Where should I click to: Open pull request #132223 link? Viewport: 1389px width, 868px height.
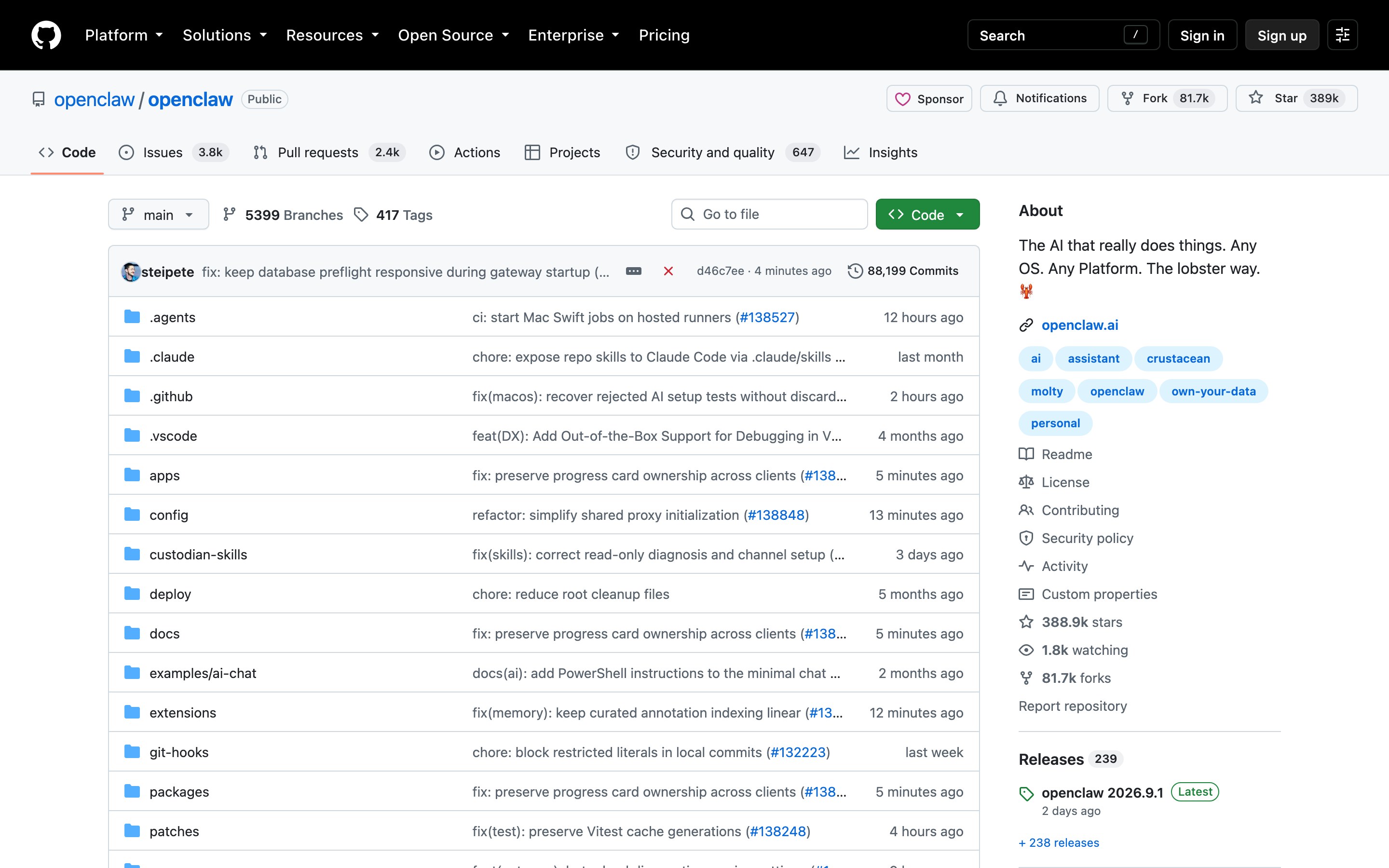(798, 752)
